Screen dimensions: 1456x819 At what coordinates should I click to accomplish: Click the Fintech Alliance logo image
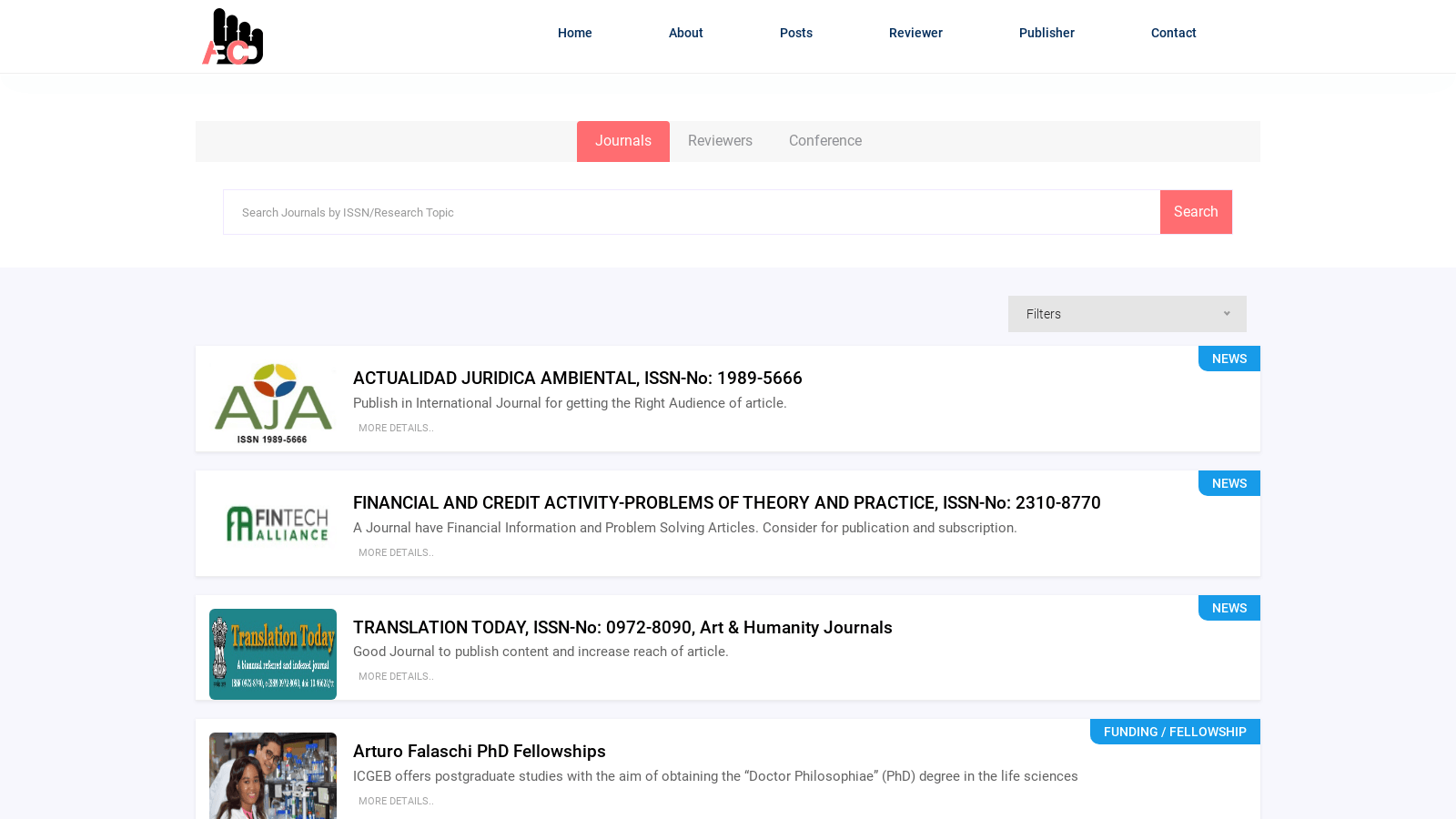click(273, 524)
